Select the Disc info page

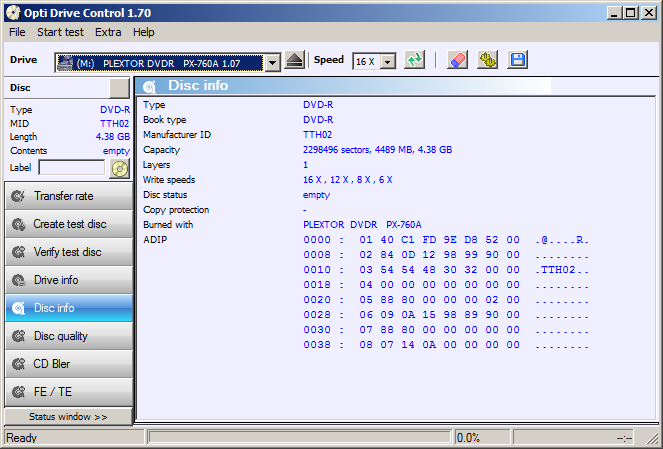pos(69,308)
